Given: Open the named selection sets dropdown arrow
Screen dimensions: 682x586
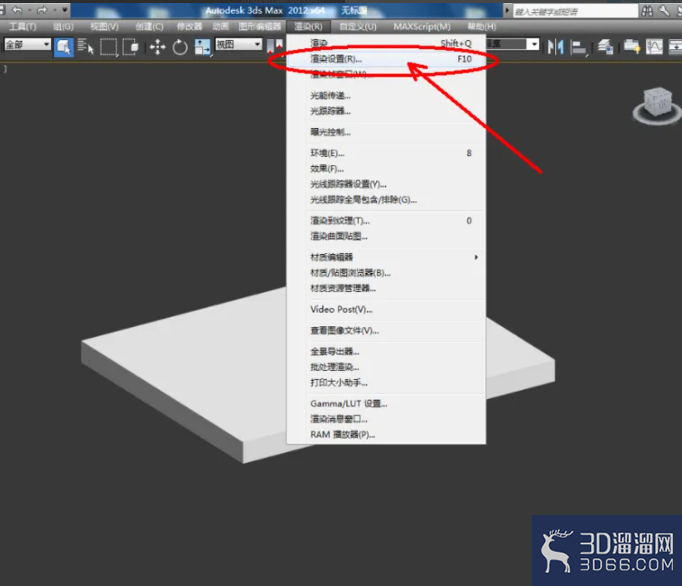Looking at the screenshot, I should click(x=533, y=44).
